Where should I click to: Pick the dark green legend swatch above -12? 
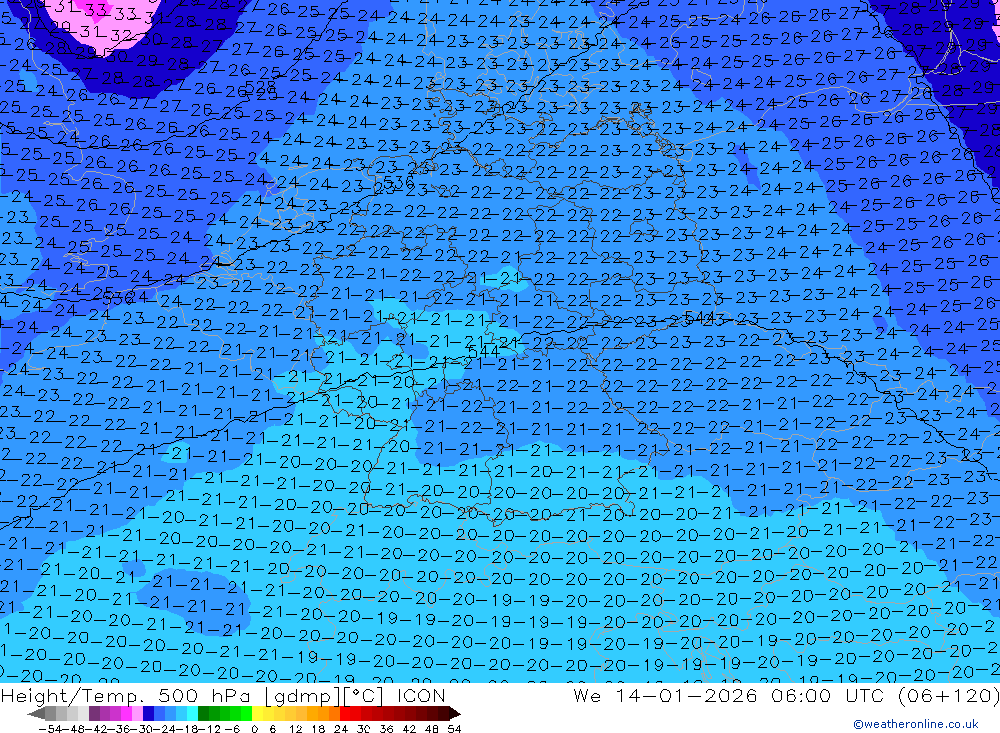tap(203, 713)
